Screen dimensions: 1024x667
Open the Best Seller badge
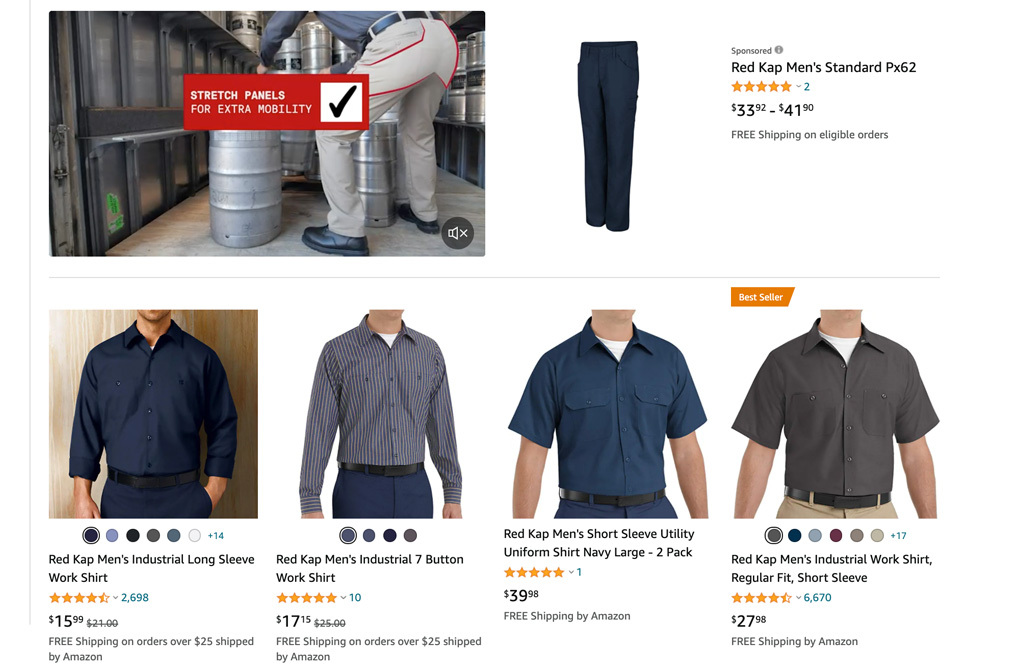[x=761, y=297]
